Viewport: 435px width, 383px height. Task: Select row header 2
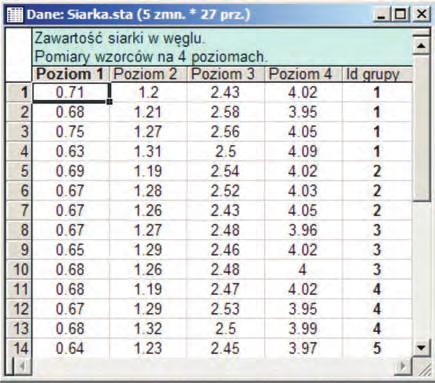coord(19,112)
